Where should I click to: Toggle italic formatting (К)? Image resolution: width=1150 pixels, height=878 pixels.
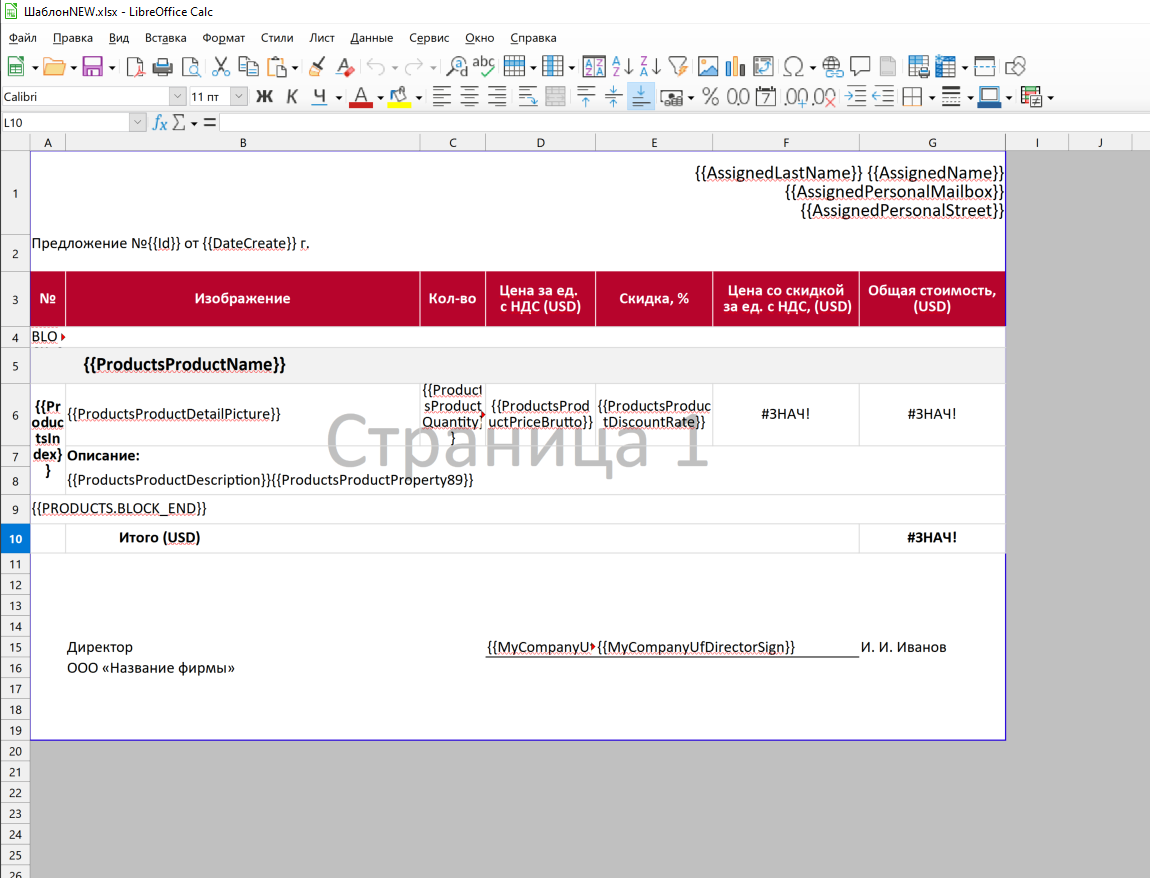(292, 97)
